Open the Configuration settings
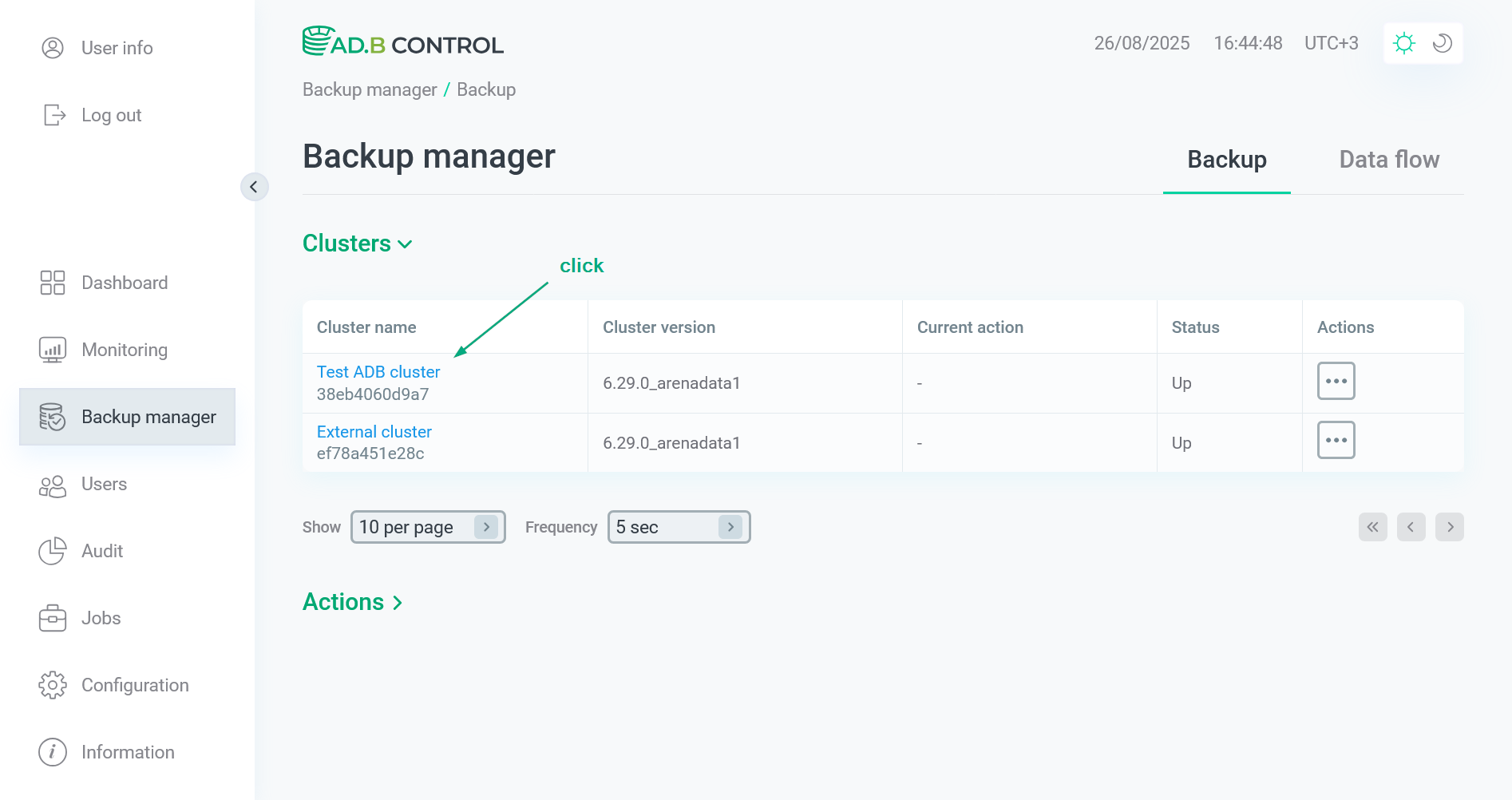 click(134, 684)
